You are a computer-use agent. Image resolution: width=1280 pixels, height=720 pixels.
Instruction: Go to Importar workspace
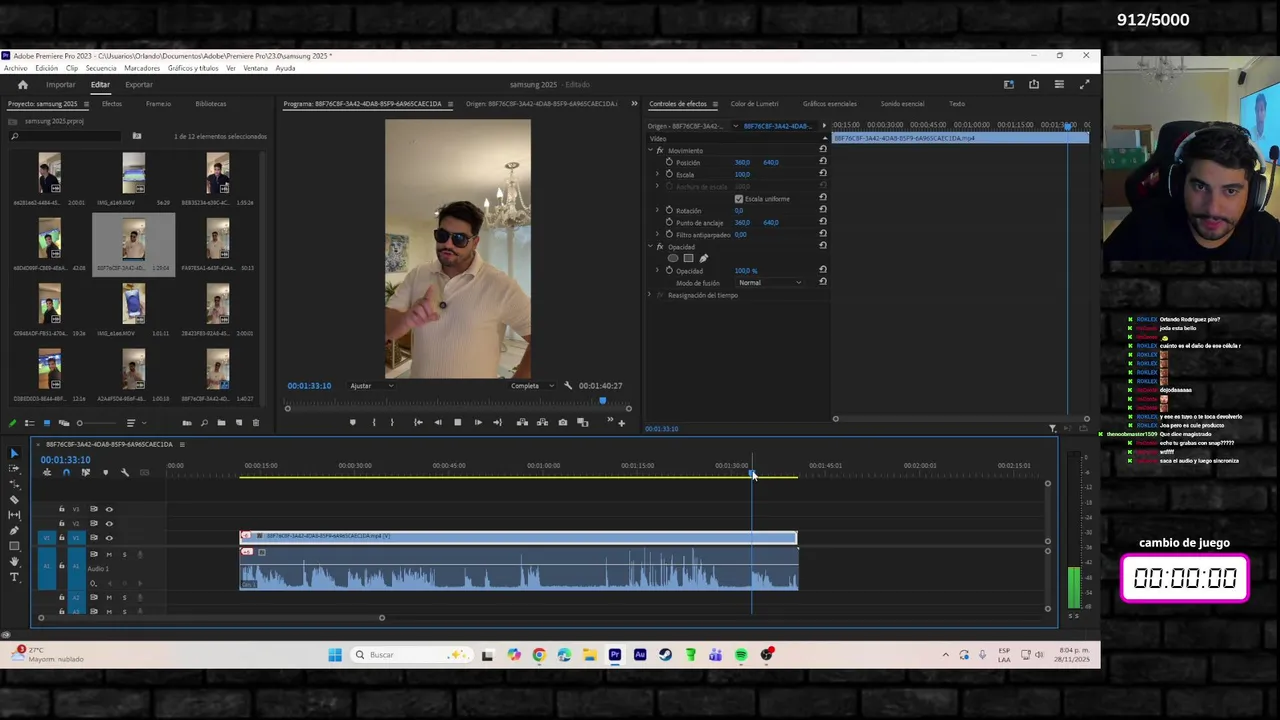[x=60, y=85]
